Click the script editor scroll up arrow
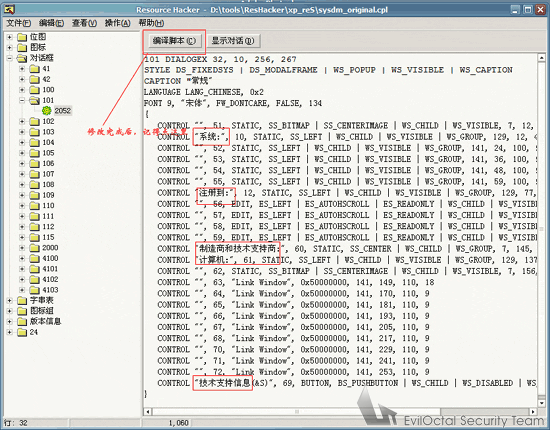The image size is (550, 430). point(541,58)
